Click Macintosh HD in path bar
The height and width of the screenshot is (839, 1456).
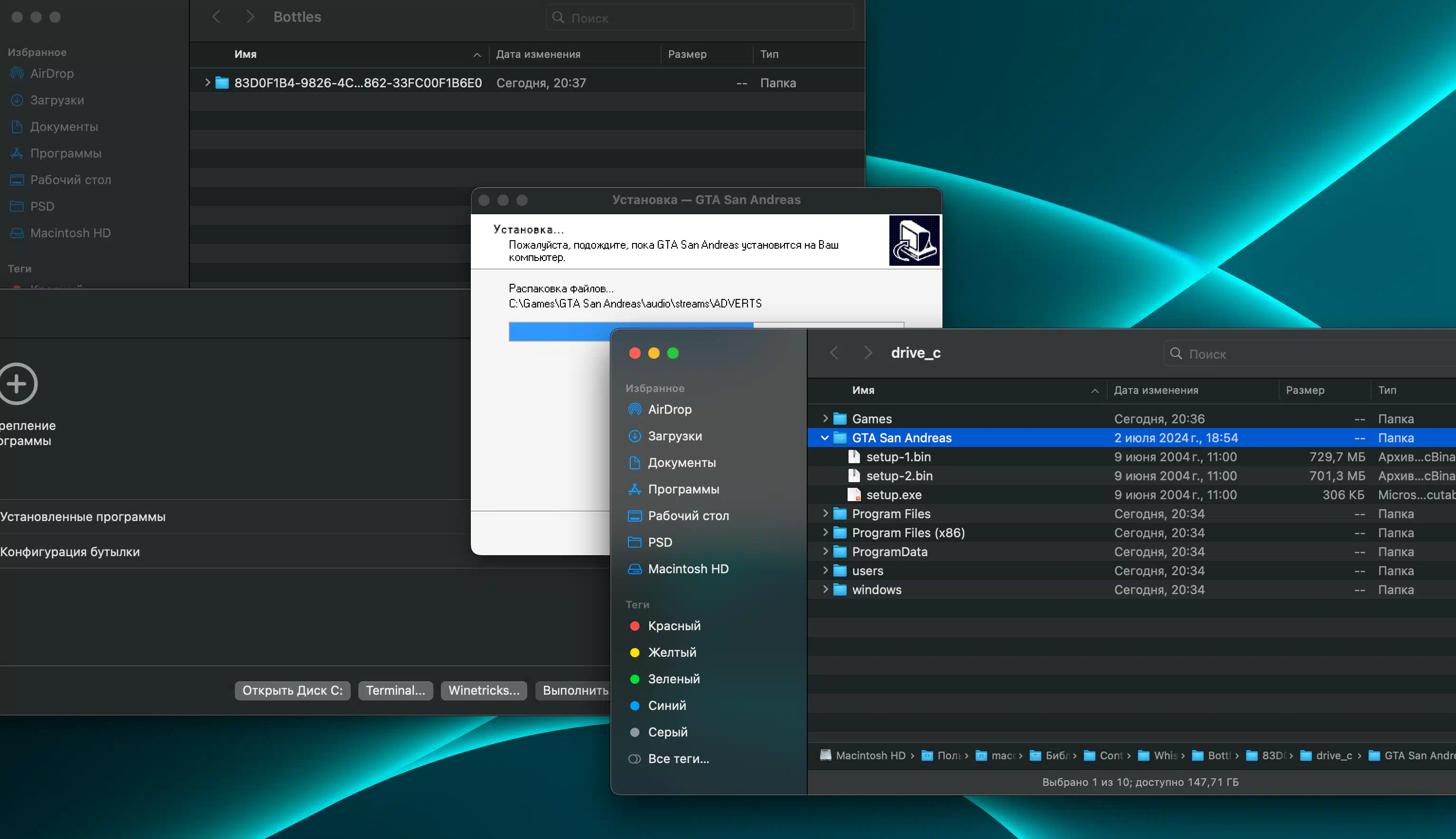pos(863,755)
